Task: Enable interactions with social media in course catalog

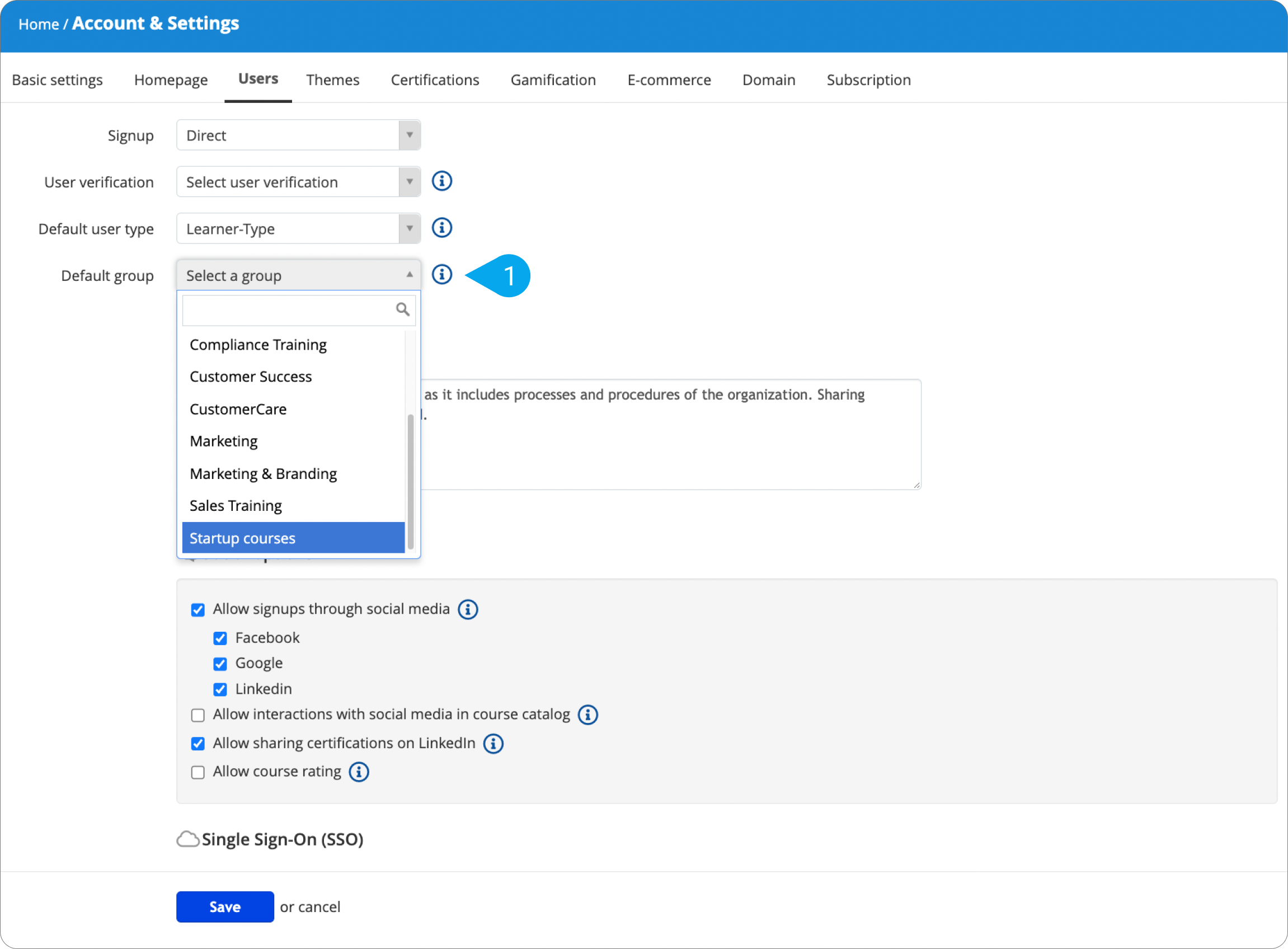Action: (198, 715)
